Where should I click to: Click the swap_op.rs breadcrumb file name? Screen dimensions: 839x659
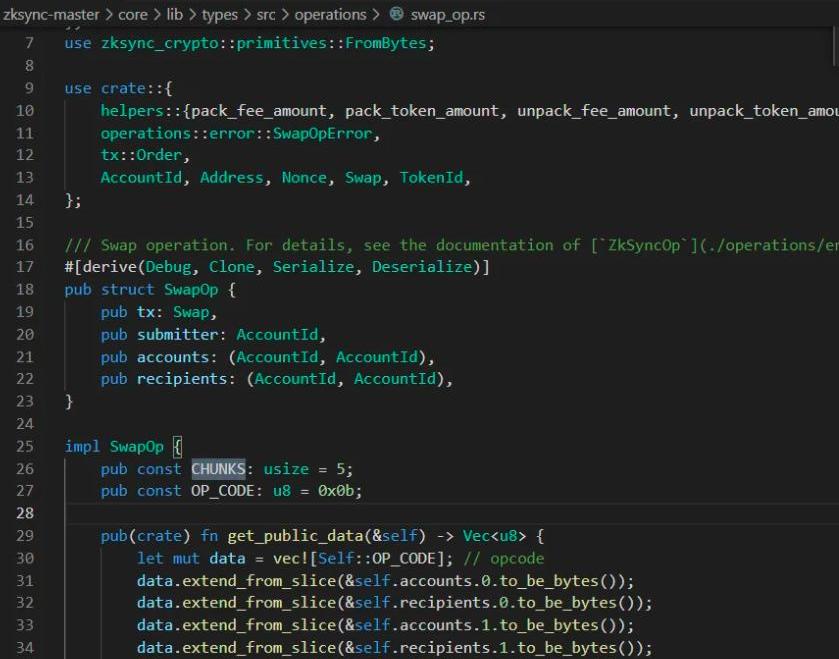point(449,15)
